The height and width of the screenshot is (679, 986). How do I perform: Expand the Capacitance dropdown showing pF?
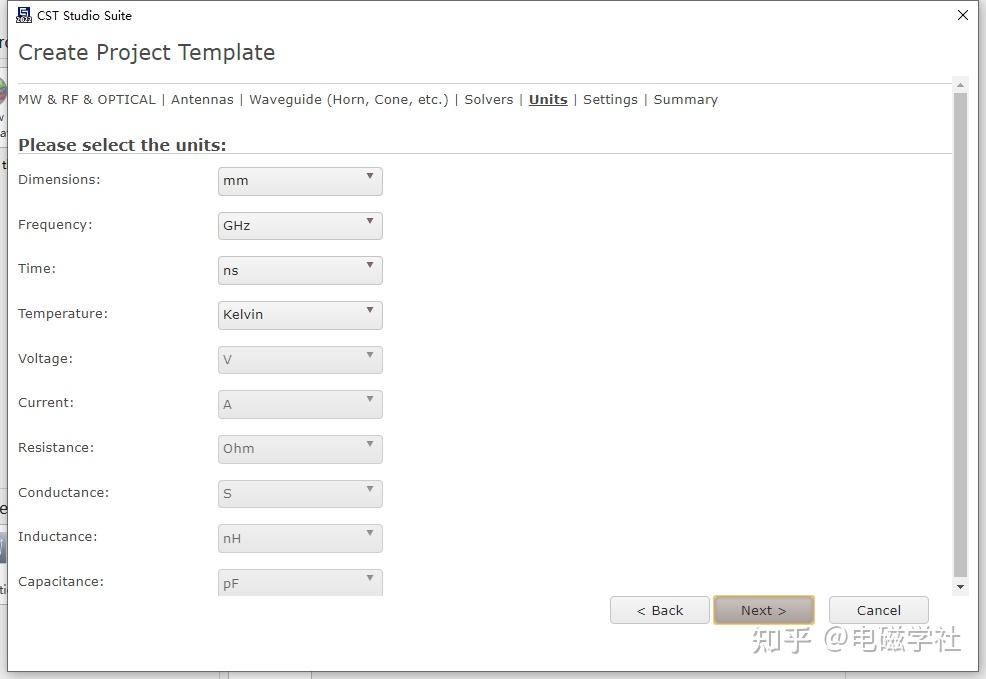click(299, 582)
